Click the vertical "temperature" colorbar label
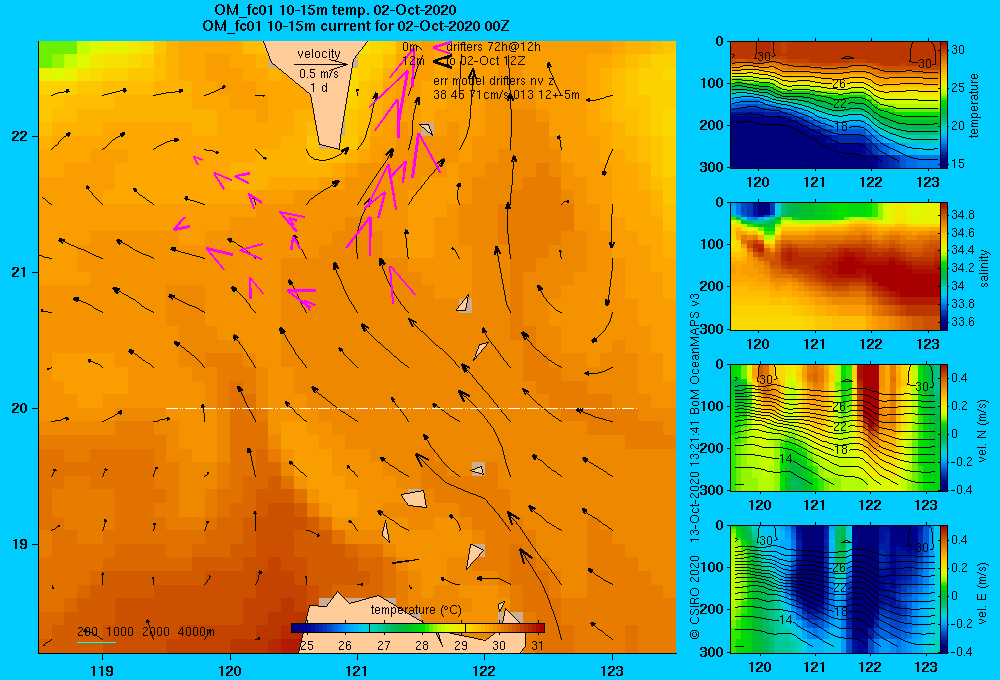1000x680 pixels. (x=974, y=105)
